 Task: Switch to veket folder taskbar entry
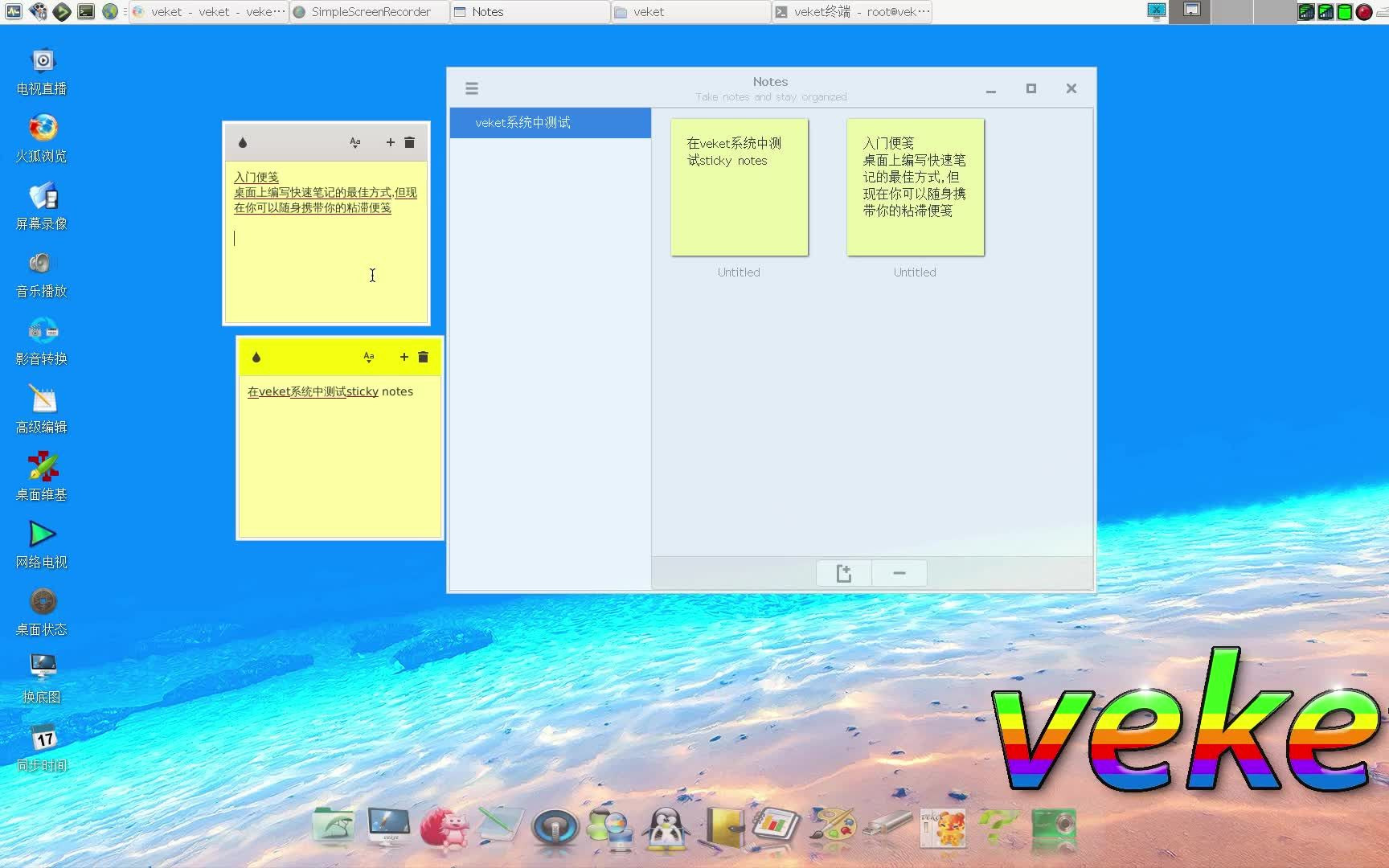pos(690,12)
